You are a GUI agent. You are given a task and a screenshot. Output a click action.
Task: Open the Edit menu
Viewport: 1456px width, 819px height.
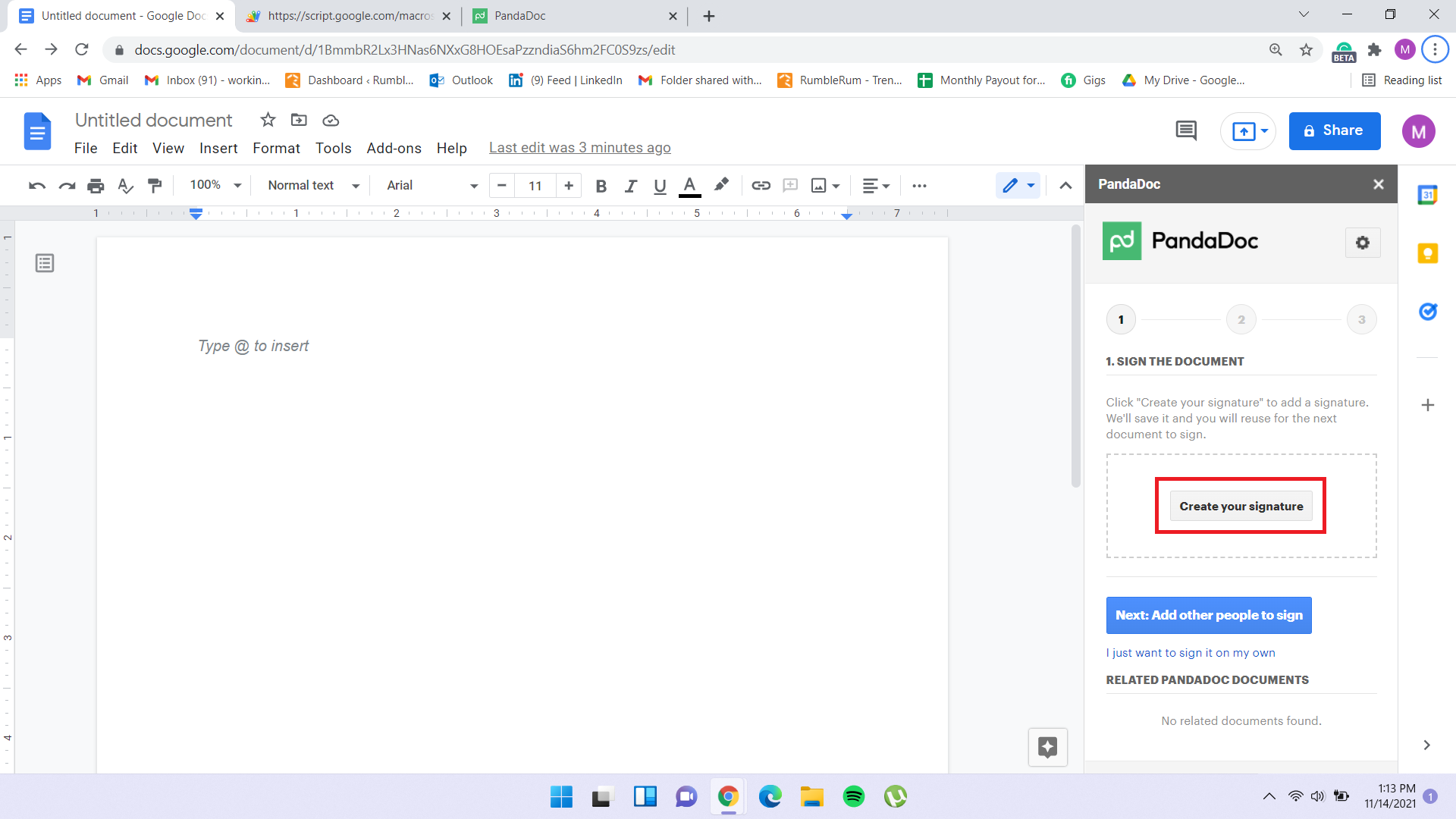tap(125, 149)
